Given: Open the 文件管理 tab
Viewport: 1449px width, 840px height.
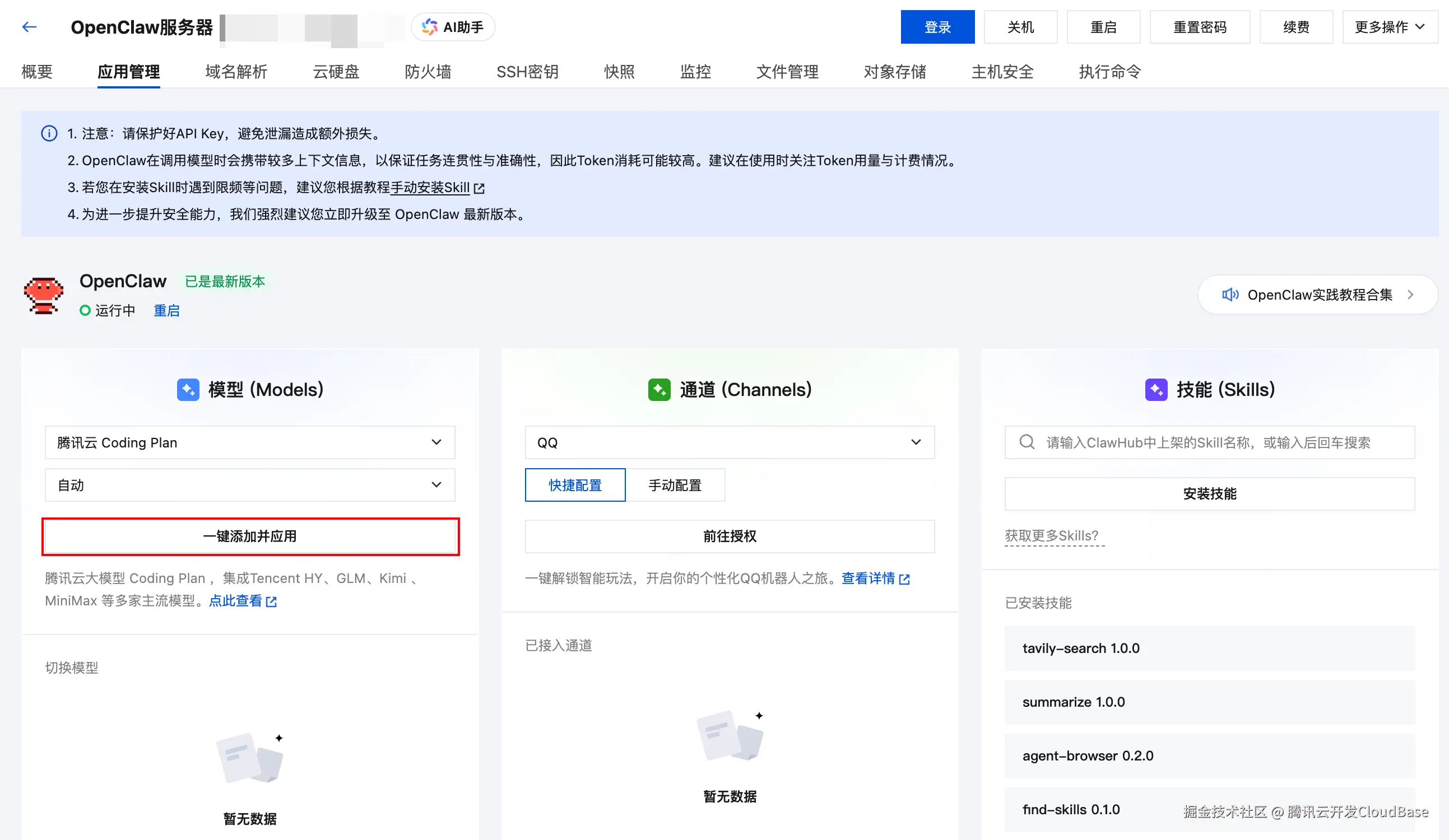Looking at the screenshot, I should pyautogui.click(x=787, y=71).
